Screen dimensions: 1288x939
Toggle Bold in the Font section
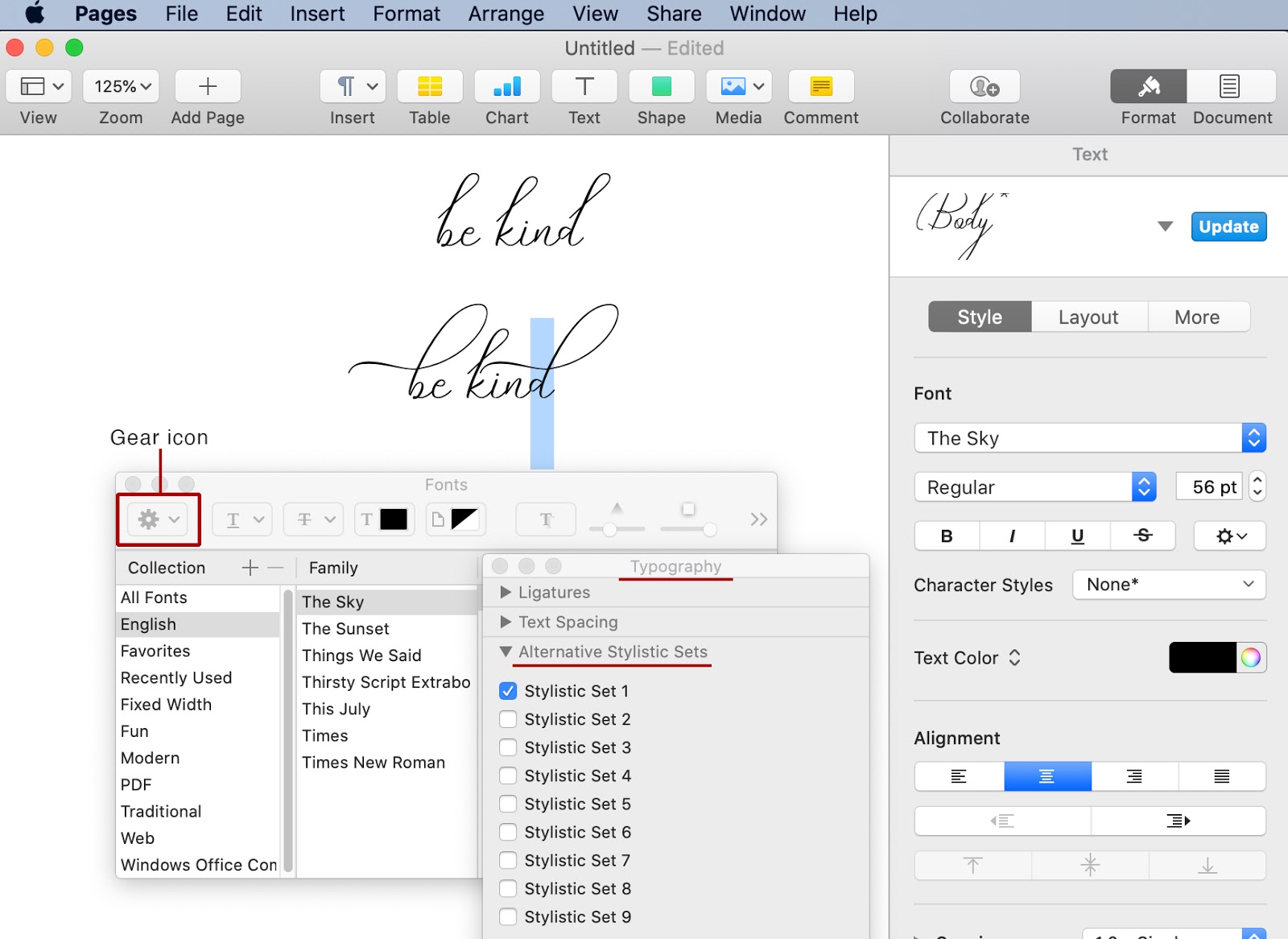[947, 536]
